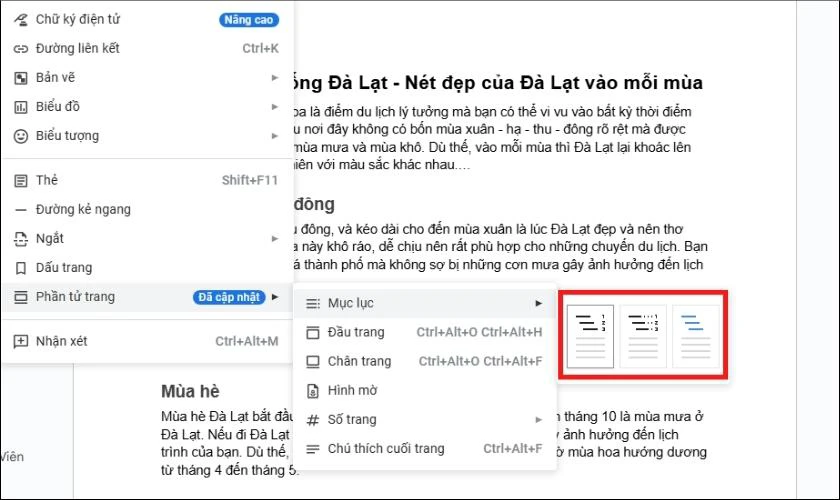Click the tab icon beside Thẻ
The image size is (840, 500).
[21, 181]
